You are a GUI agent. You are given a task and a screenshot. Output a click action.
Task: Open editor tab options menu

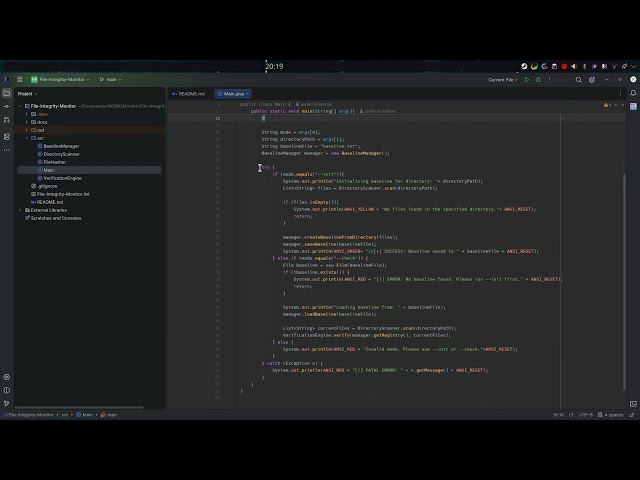(x=620, y=94)
